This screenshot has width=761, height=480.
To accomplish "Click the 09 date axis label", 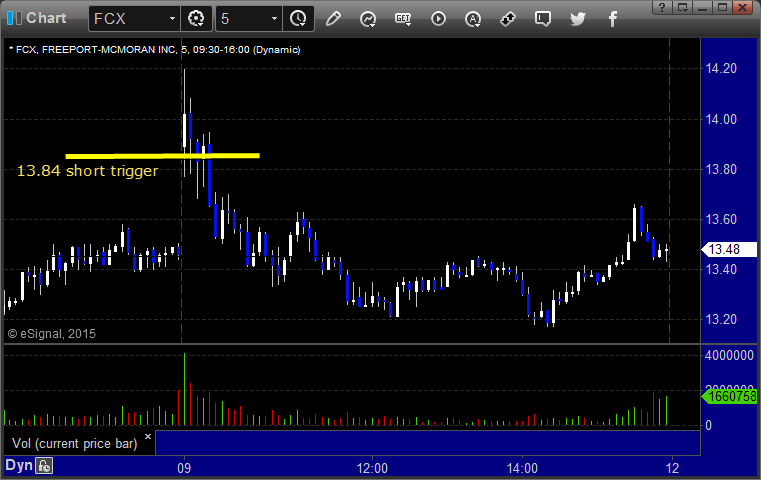I will tap(184, 468).
